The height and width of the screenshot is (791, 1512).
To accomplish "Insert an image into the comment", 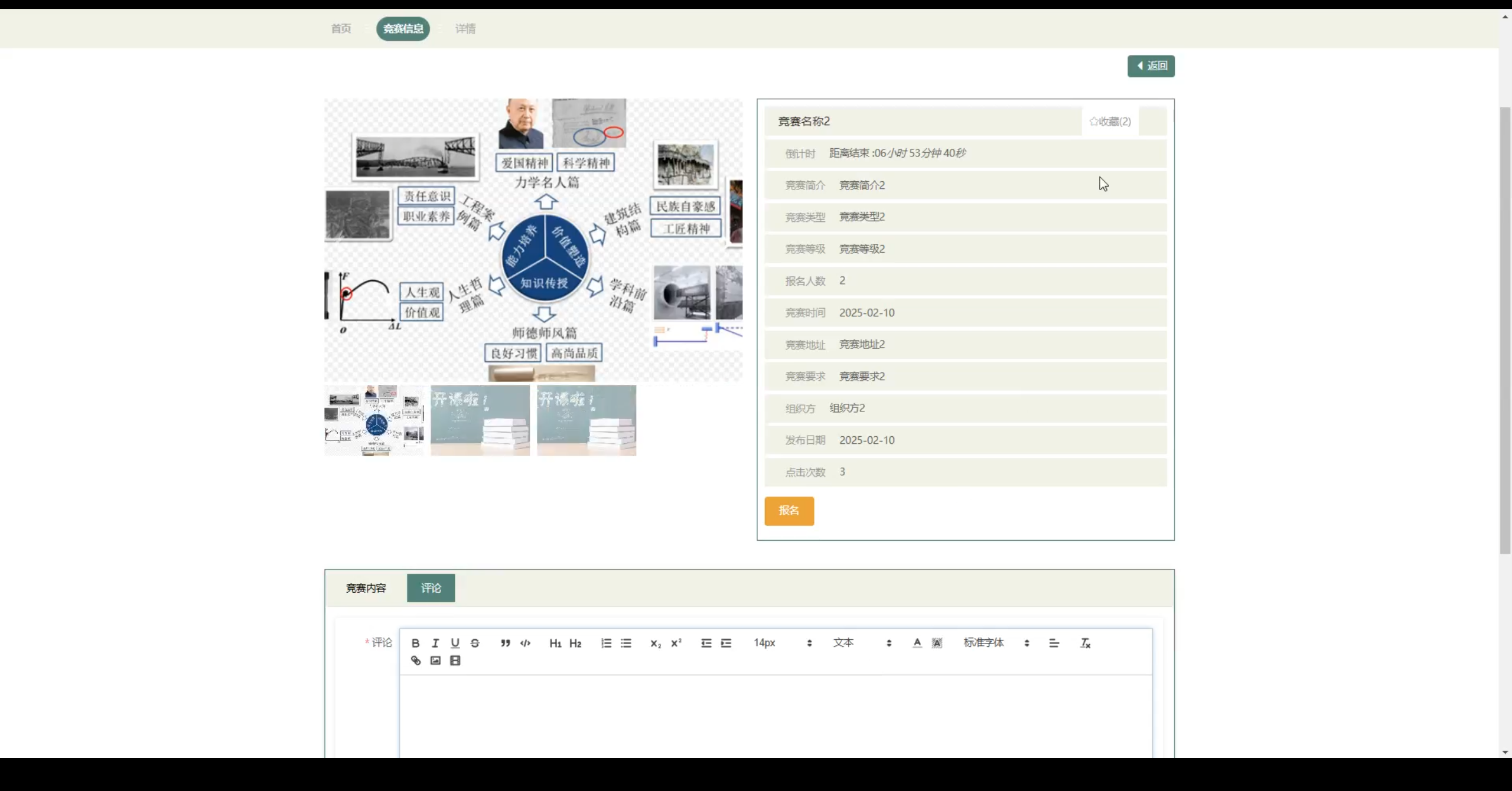I will click(435, 661).
